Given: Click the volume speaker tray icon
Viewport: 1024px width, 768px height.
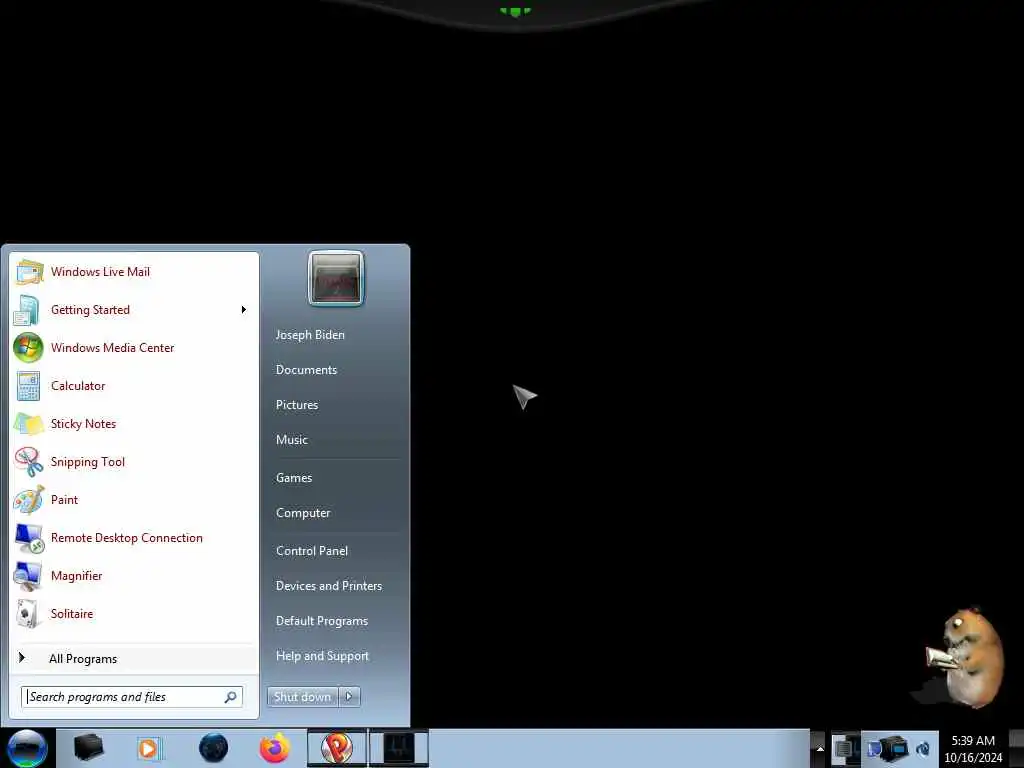Looking at the screenshot, I should (923, 749).
